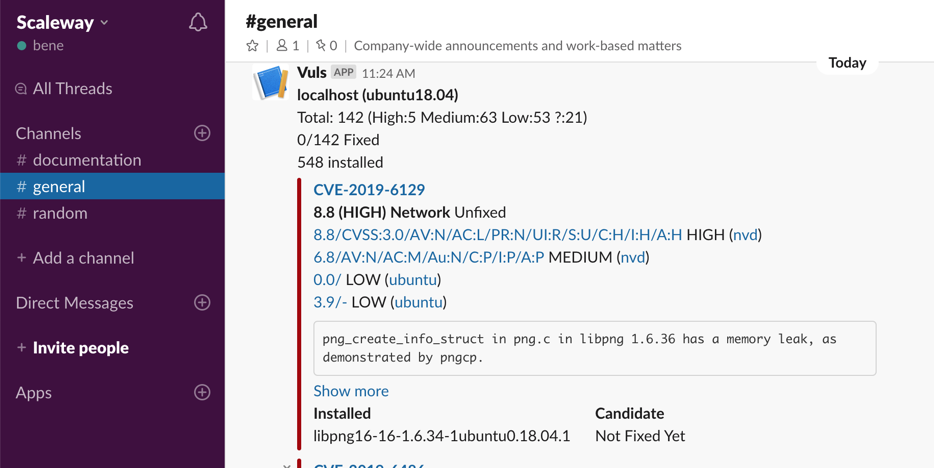Start a new direct message plus icon
934x468 pixels.
click(x=202, y=302)
